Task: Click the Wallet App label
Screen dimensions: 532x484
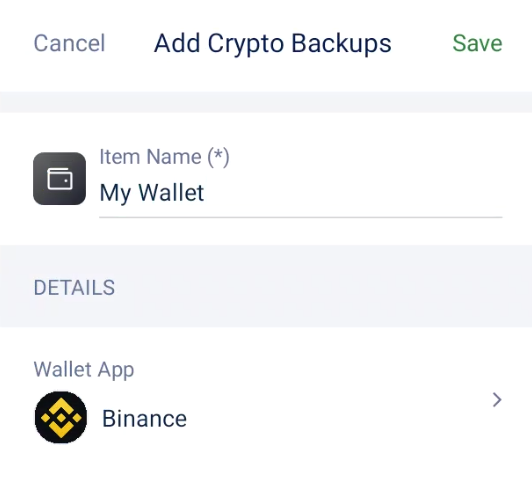Action: point(84,370)
